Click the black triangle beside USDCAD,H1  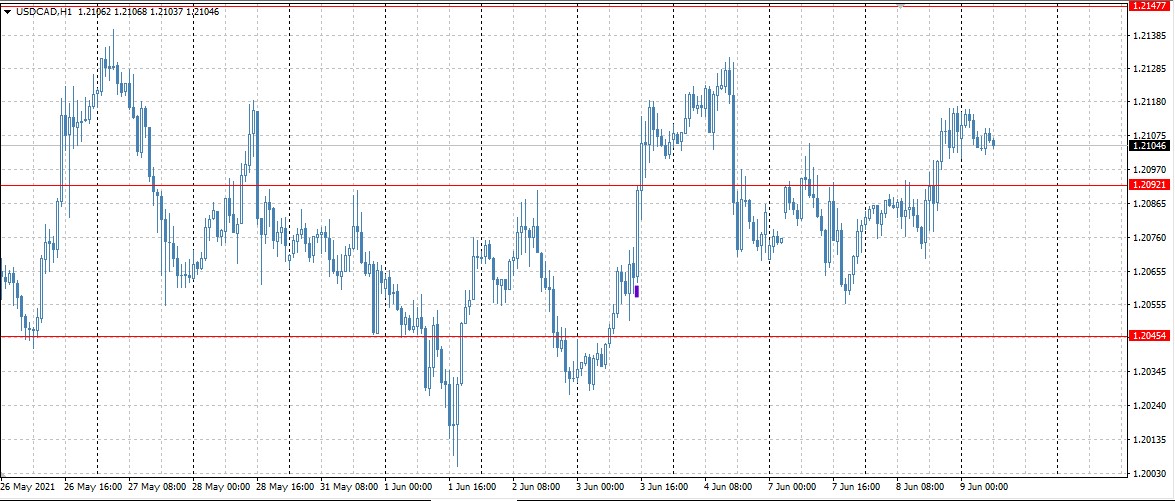7,12
